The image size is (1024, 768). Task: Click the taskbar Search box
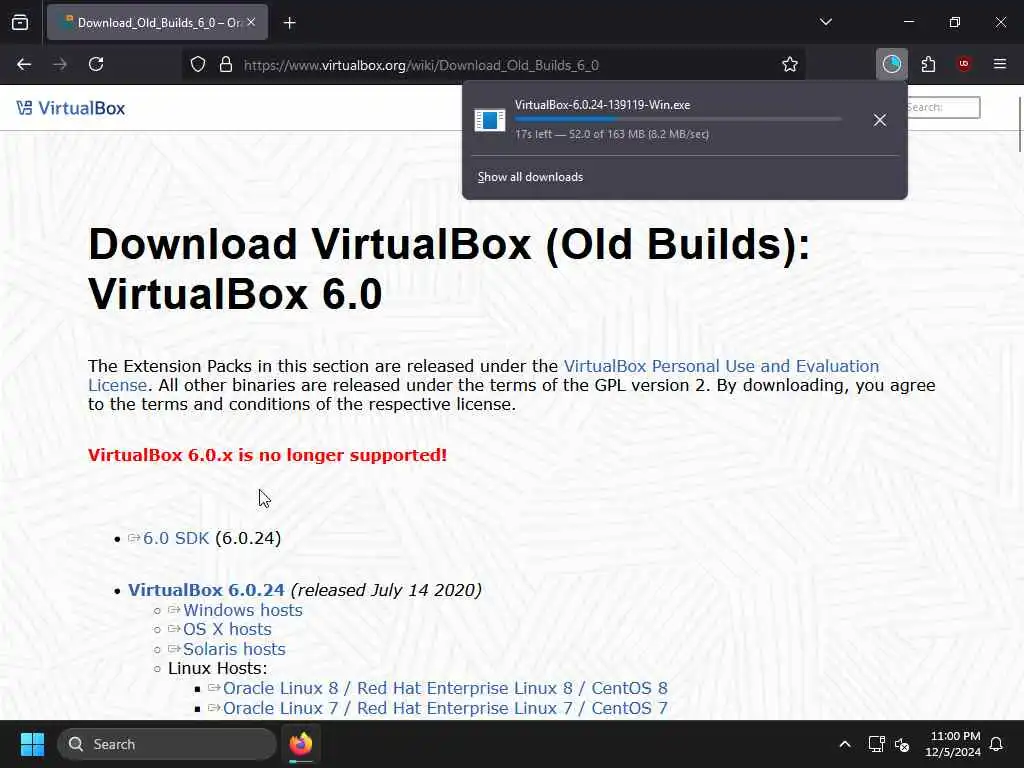pyautogui.click(x=167, y=744)
